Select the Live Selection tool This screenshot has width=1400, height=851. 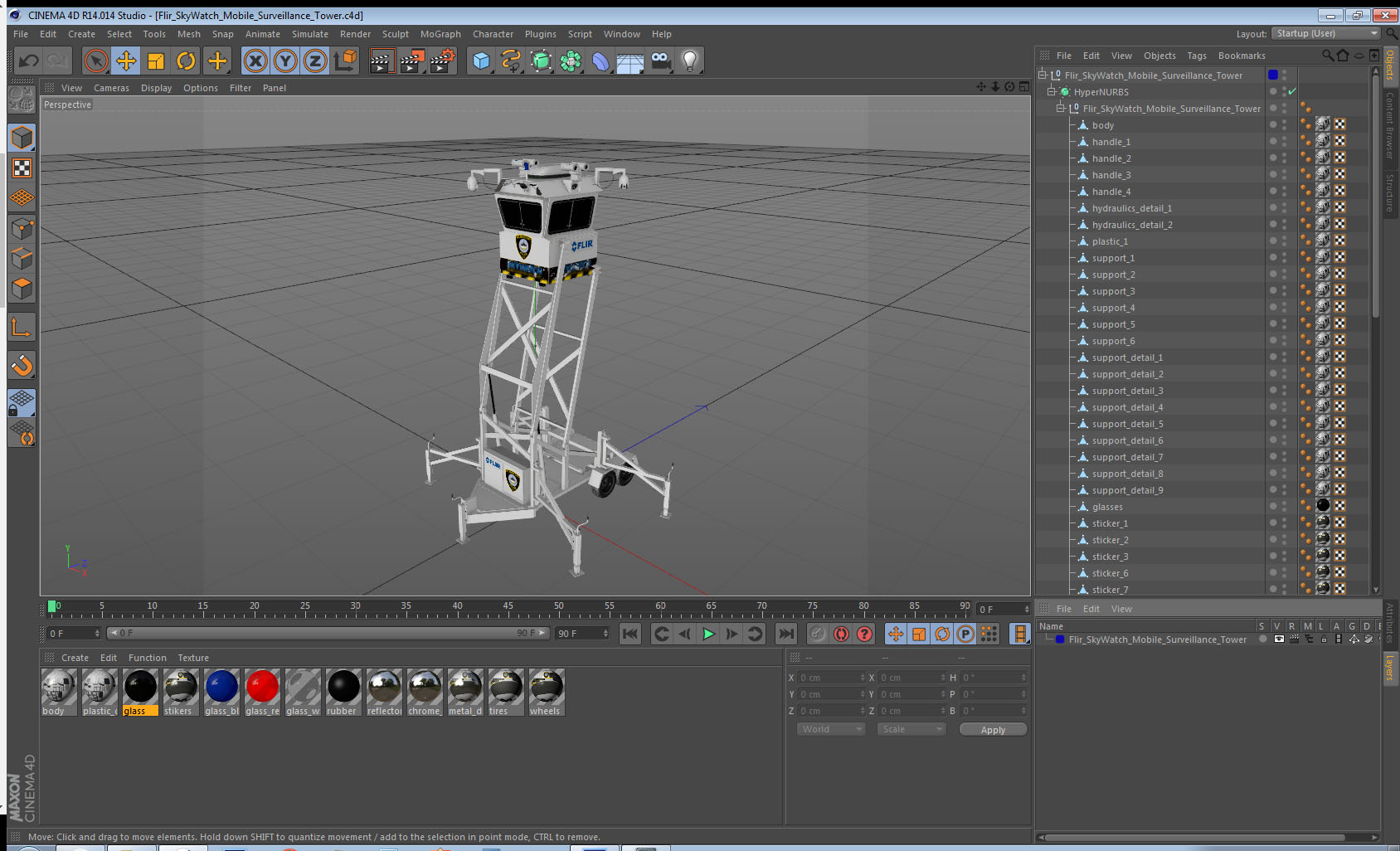click(x=96, y=61)
